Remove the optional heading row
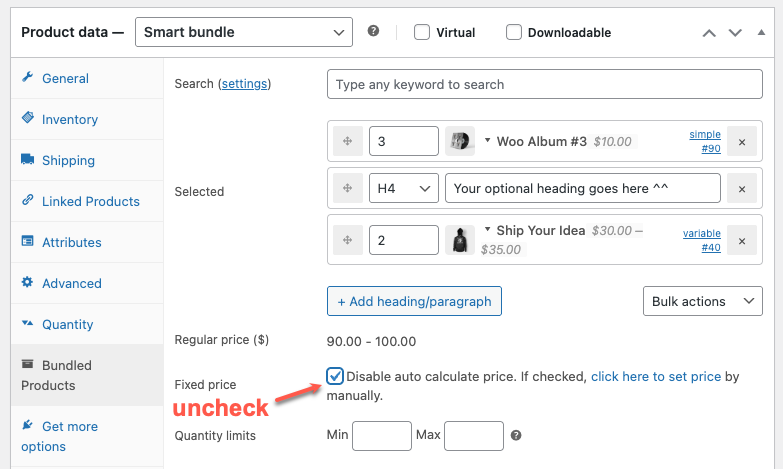Viewport: 783px width, 469px height. [742, 189]
